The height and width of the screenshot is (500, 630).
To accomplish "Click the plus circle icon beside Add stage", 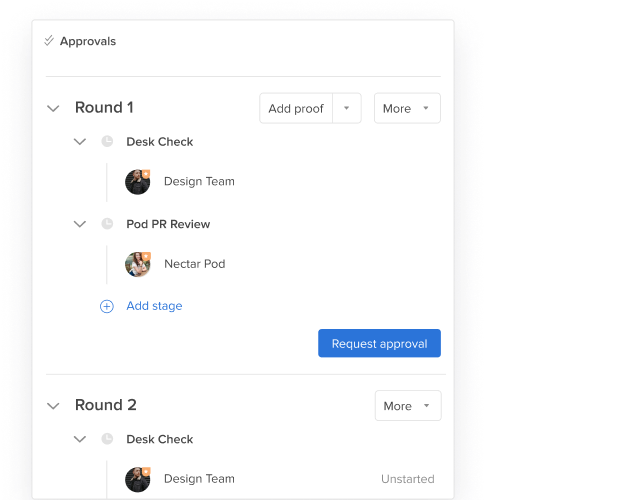I will pos(106,306).
